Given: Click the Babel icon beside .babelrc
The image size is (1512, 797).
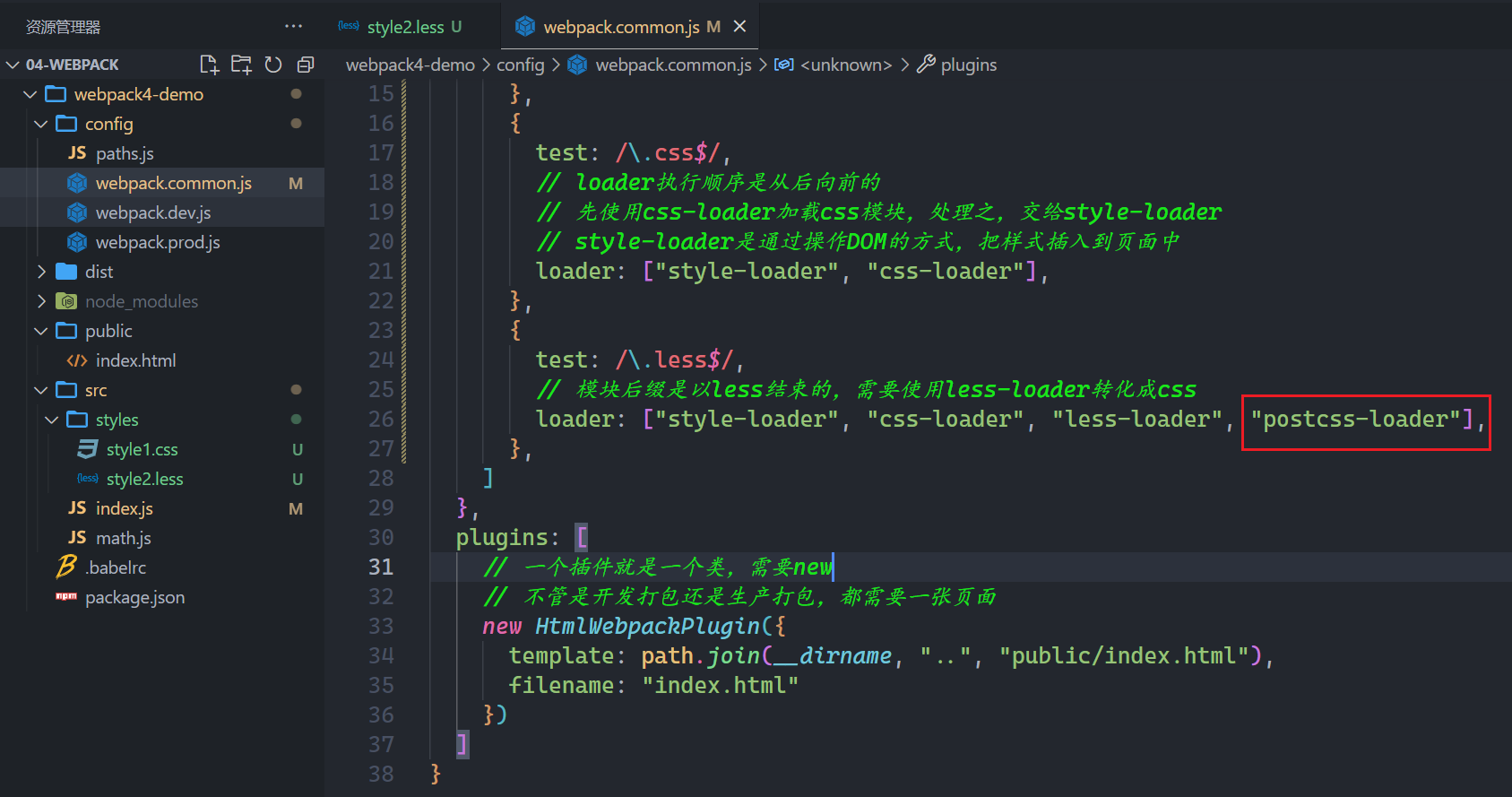Looking at the screenshot, I should [66, 567].
